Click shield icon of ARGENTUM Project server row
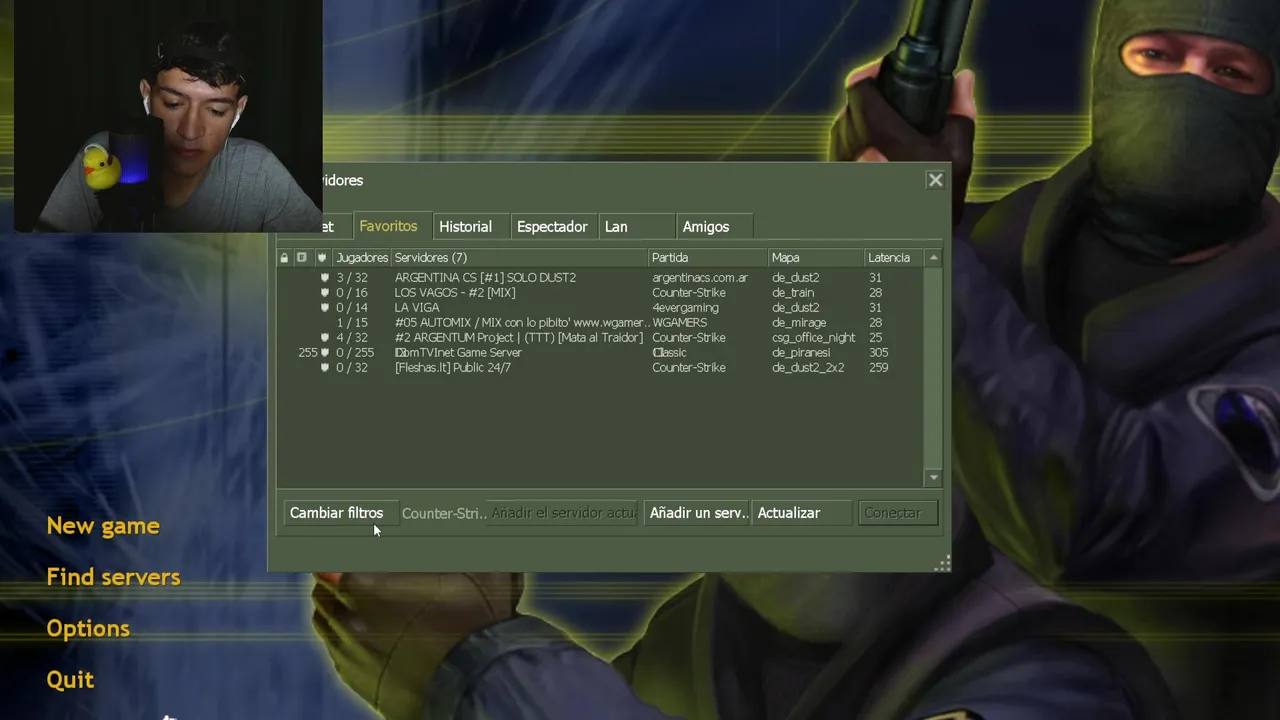Viewport: 1280px width, 720px height. [324, 338]
